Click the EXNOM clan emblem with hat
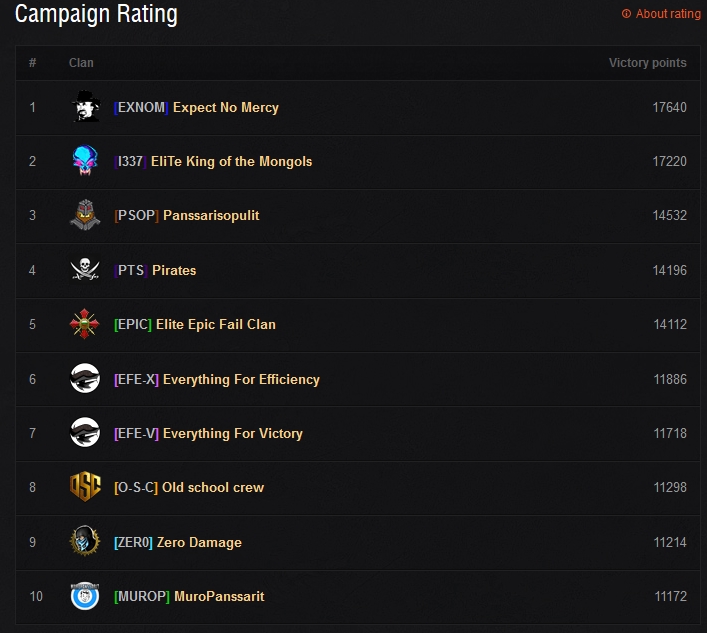Viewport: 707px width, 633px height. (85, 106)
